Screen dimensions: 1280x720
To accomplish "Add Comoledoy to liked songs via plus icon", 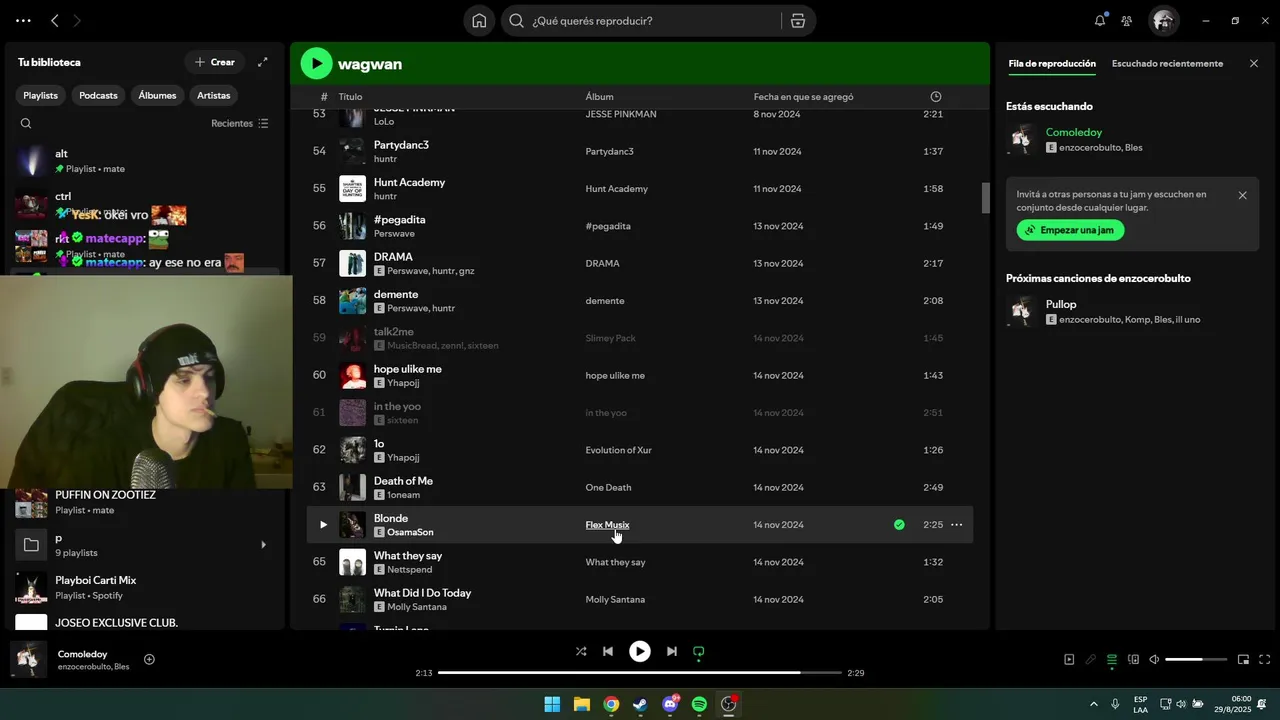I will click(149, 659).
